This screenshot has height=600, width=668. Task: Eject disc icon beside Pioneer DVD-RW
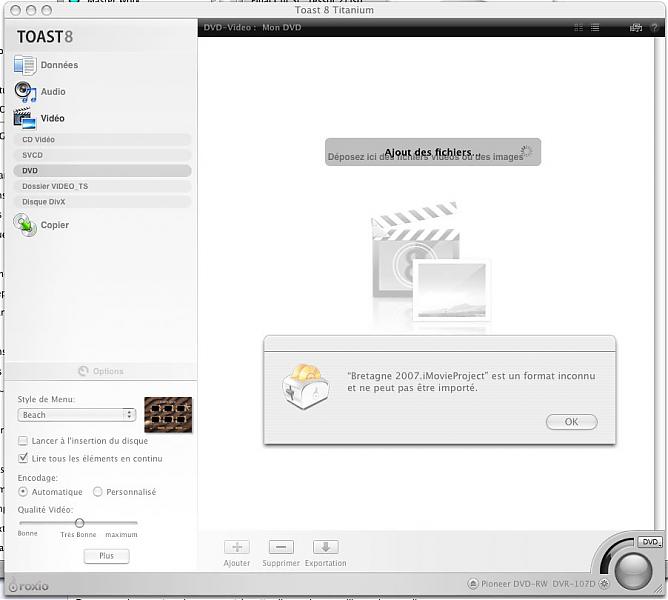tap(473, 583)
